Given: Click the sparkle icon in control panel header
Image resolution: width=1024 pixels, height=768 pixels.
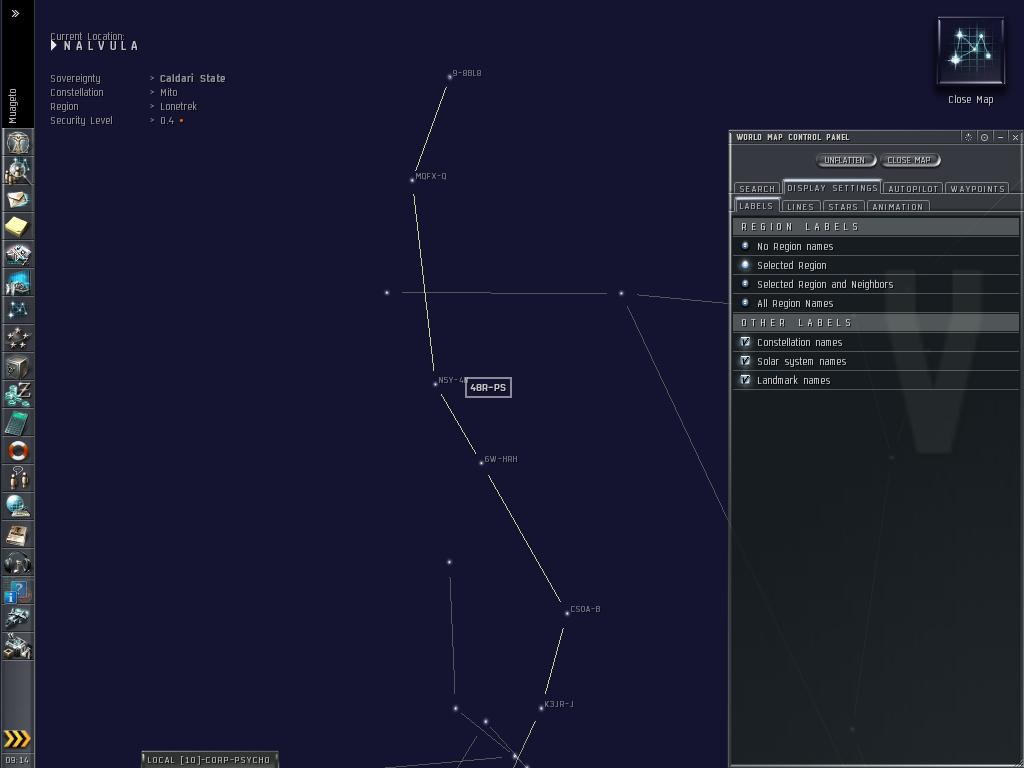Looking at the screenshot, I should tap(968, 137).
